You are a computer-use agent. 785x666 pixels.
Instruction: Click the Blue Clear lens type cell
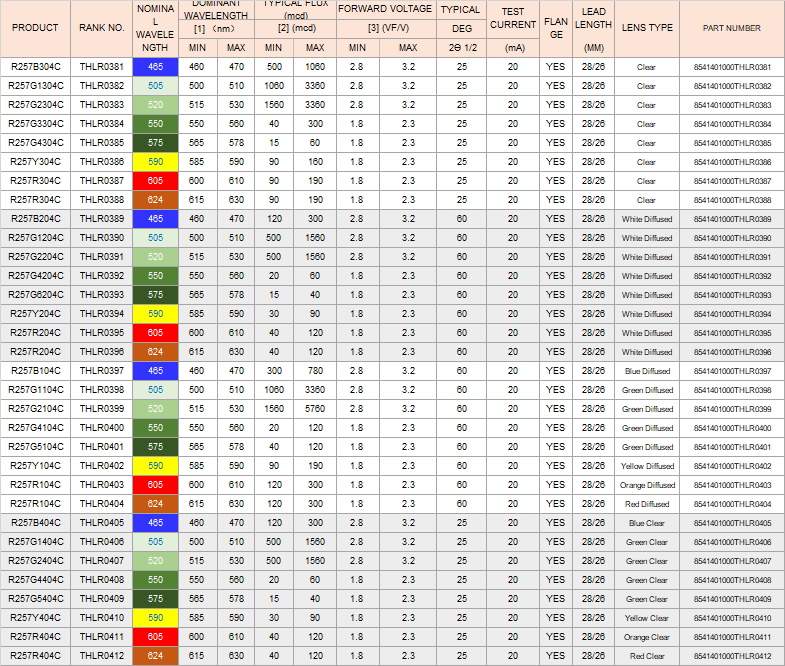pos(647,523)
